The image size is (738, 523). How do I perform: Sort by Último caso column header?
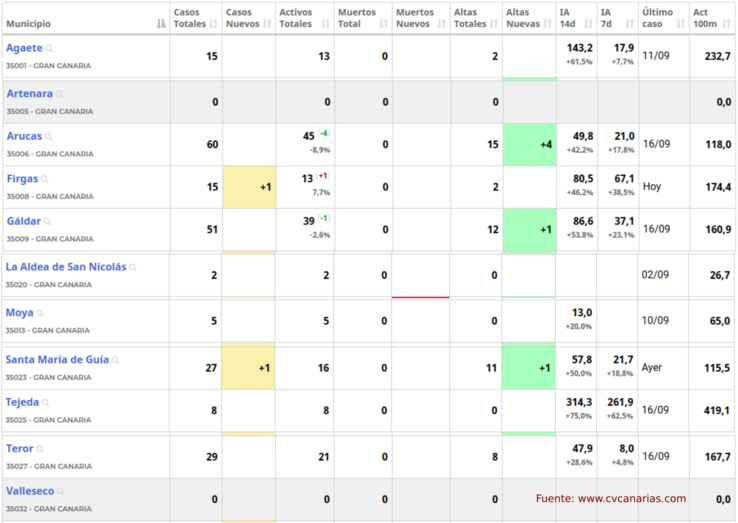pos(662,18)
